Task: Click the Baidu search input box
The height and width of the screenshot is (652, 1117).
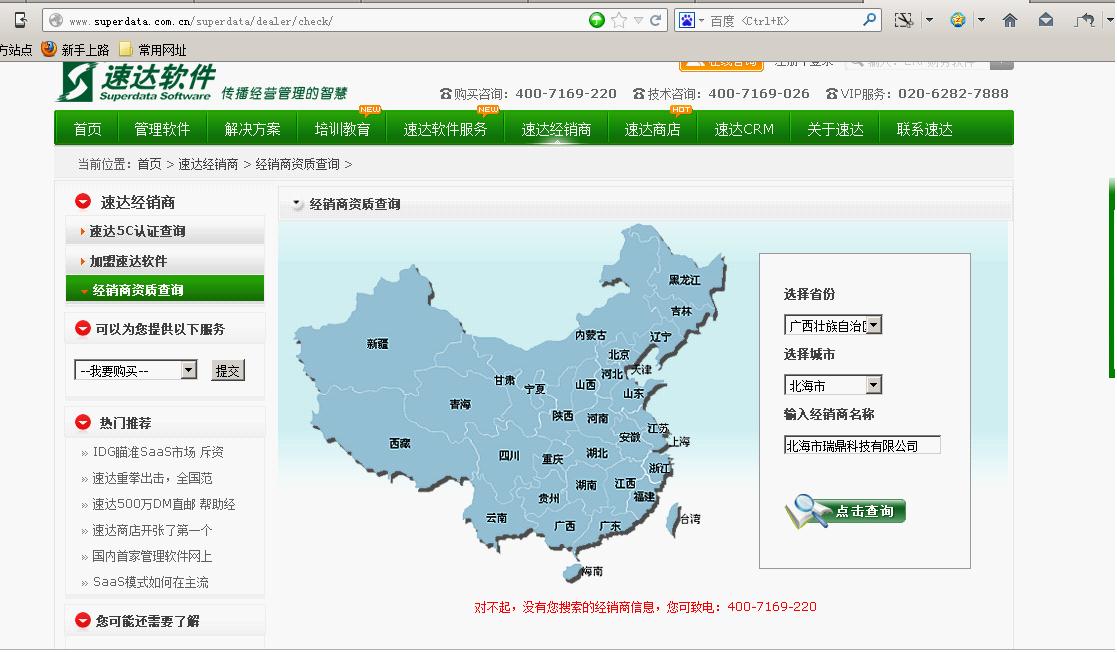Action: (784, 21)
